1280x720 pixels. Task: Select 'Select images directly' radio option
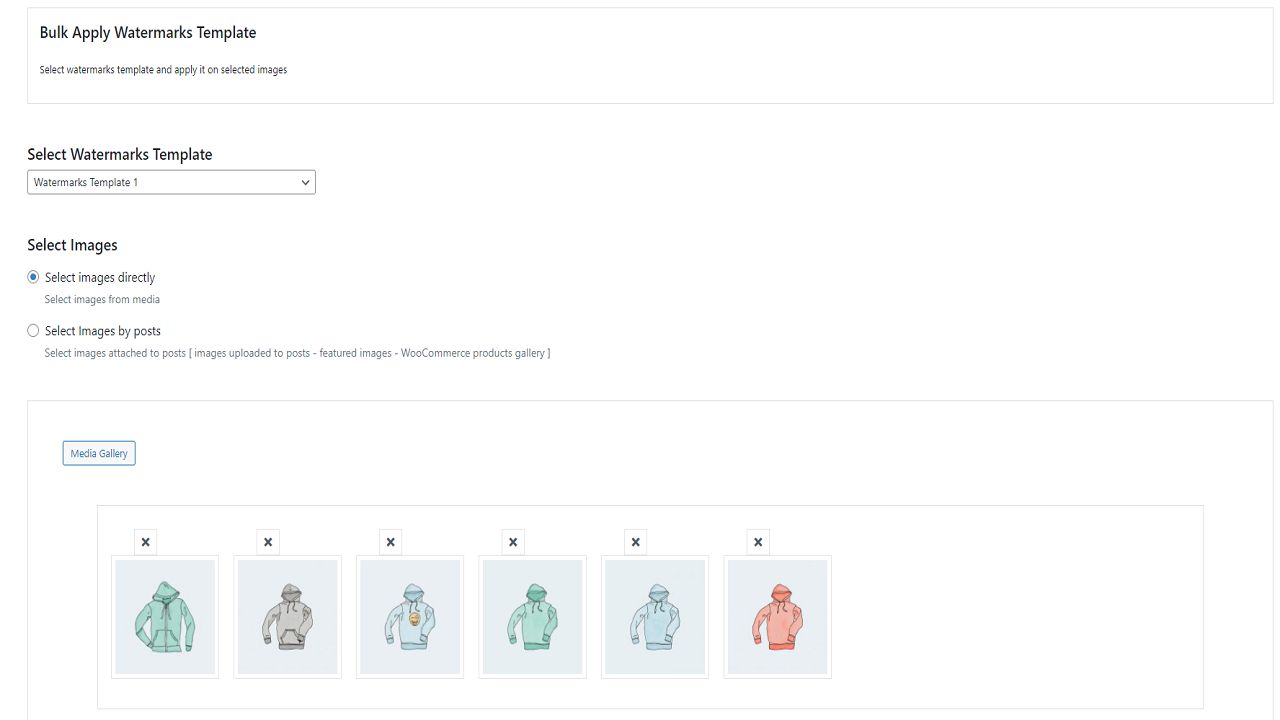point(33,277)
